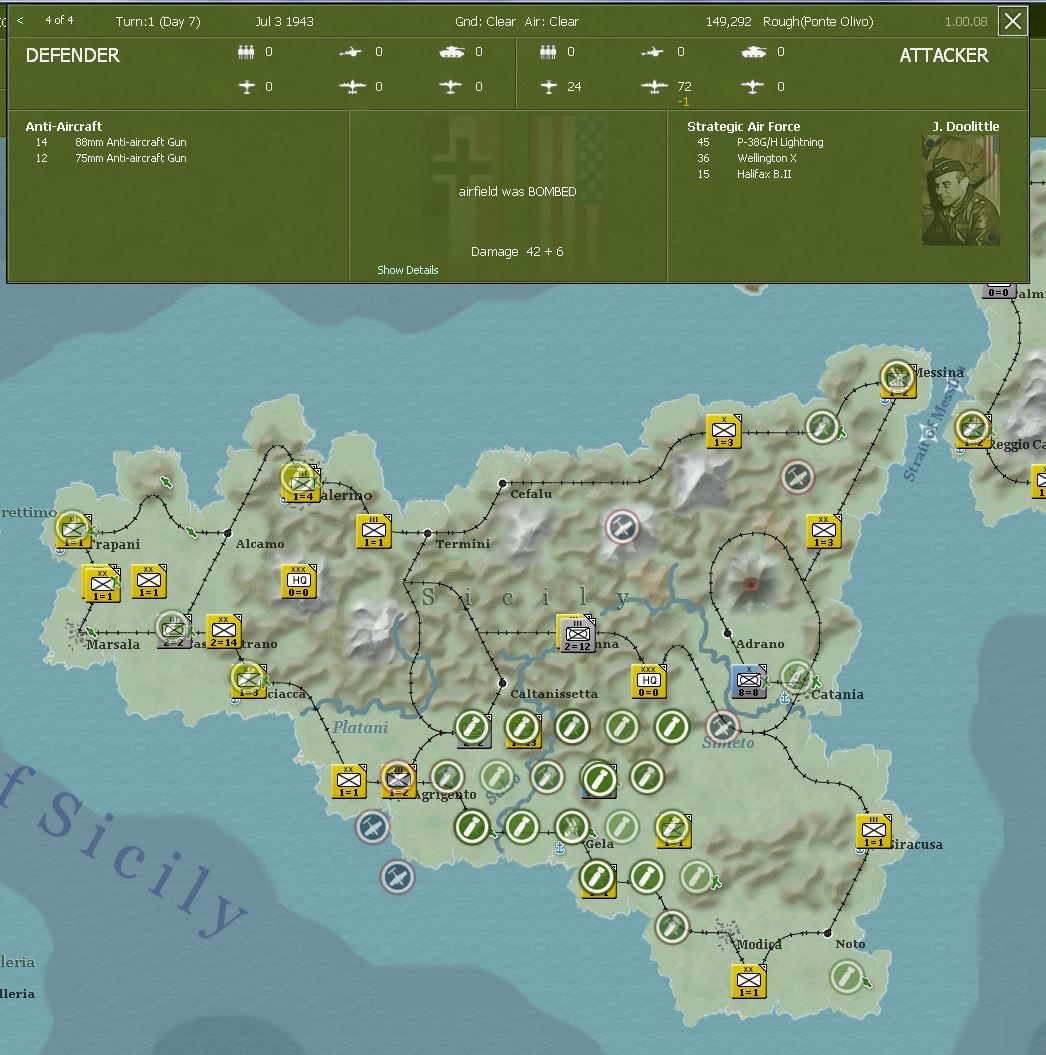Select the 1=3 division northeast of Etna

coord(823,532)
